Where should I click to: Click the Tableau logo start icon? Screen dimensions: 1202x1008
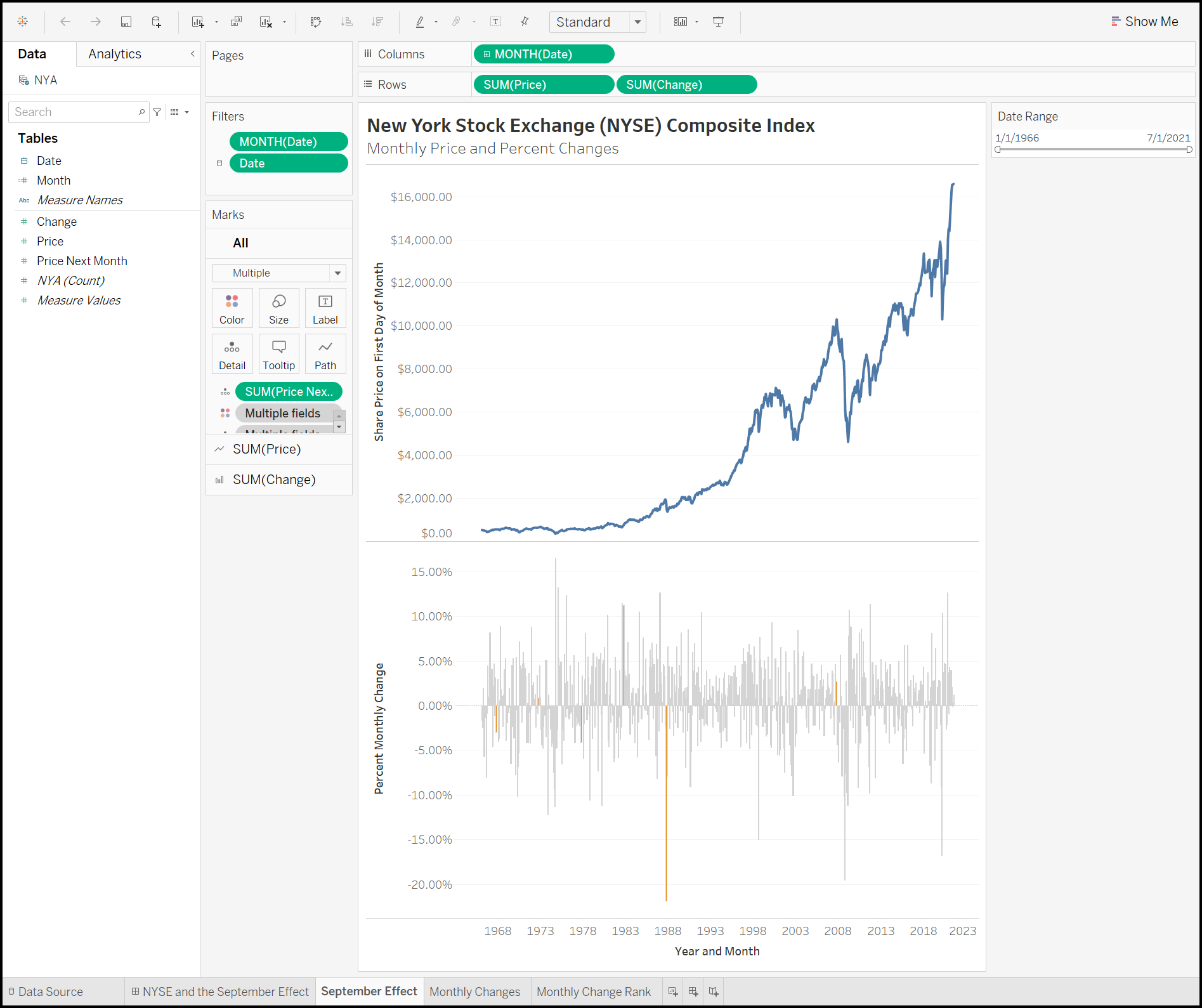pos(23,22)
